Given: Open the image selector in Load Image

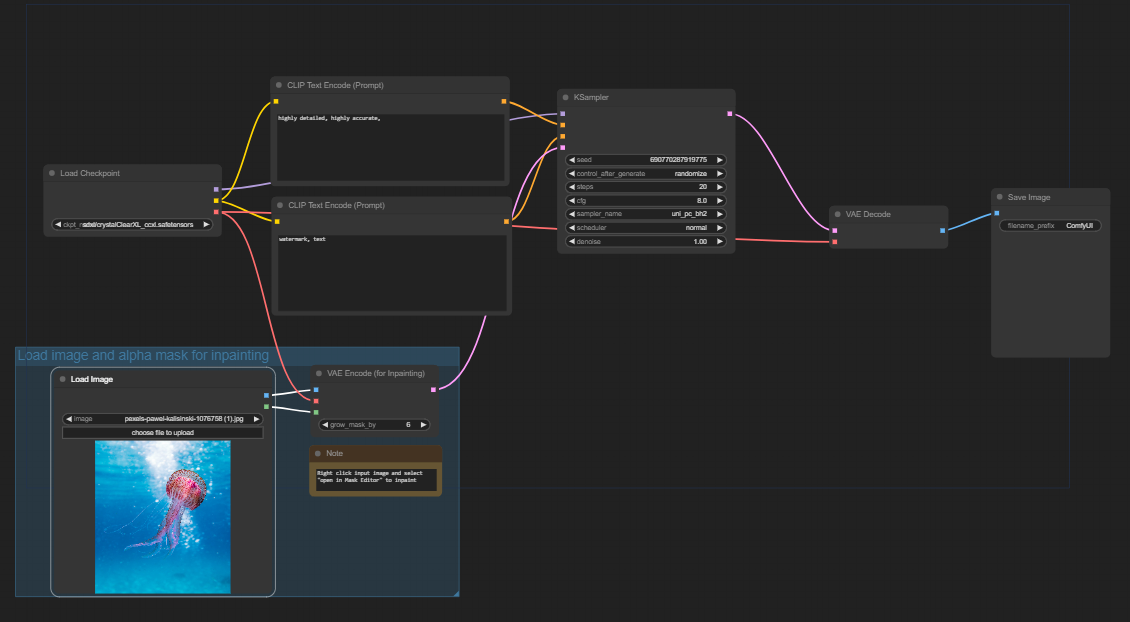Looking at the screenshot, I should pos(163,418).
